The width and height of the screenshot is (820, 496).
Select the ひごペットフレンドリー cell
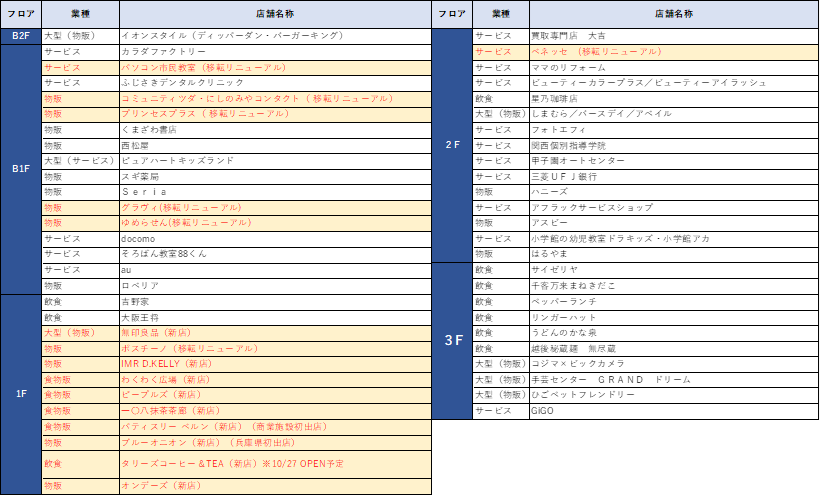[674, 395]
